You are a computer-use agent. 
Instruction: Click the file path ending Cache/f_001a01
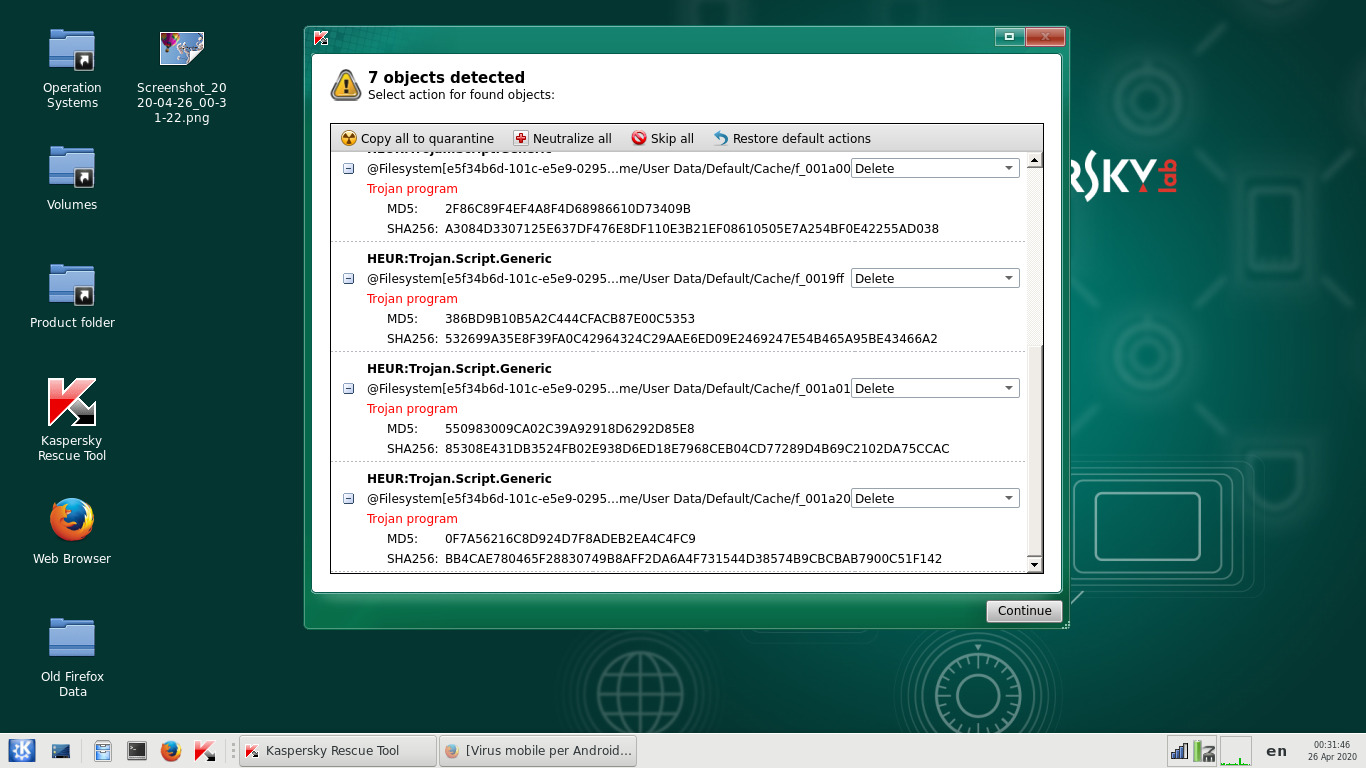pyautogui.click(x=608, y=389)
